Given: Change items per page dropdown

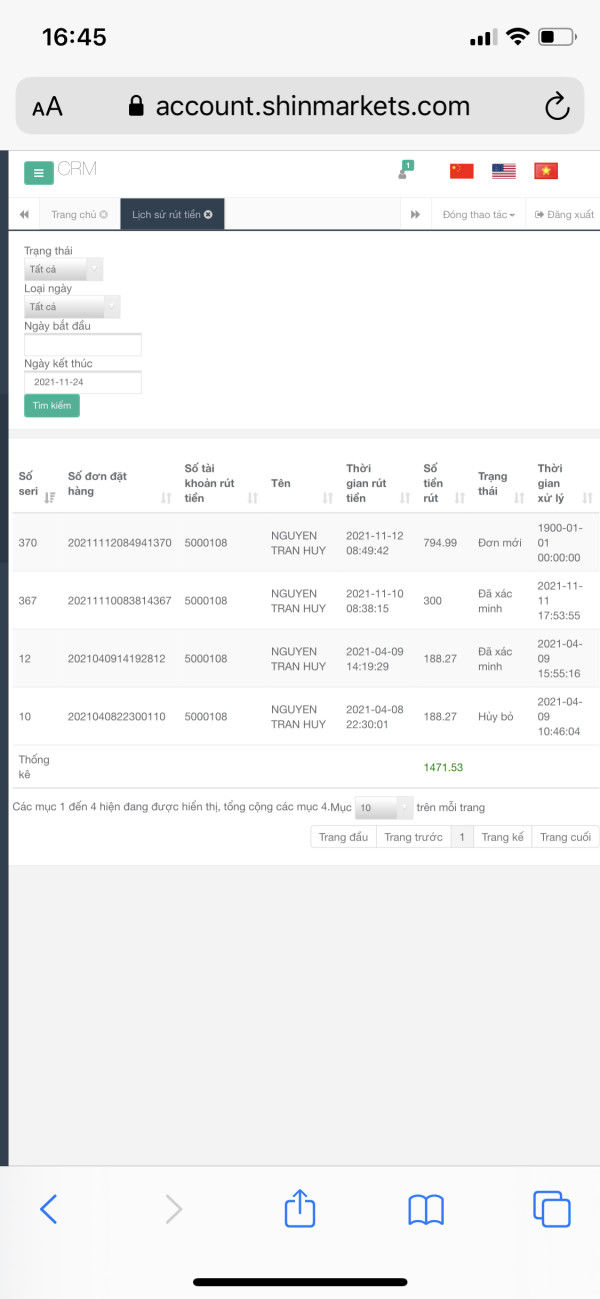Looking at the screenshot, I should pyautogui.click(x=384, y=807).
